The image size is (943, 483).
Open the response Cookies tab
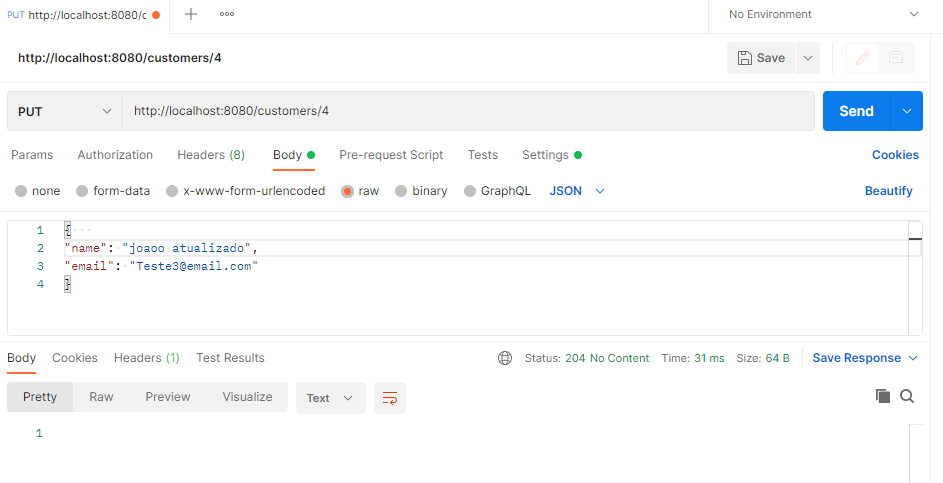coord(75,358)
